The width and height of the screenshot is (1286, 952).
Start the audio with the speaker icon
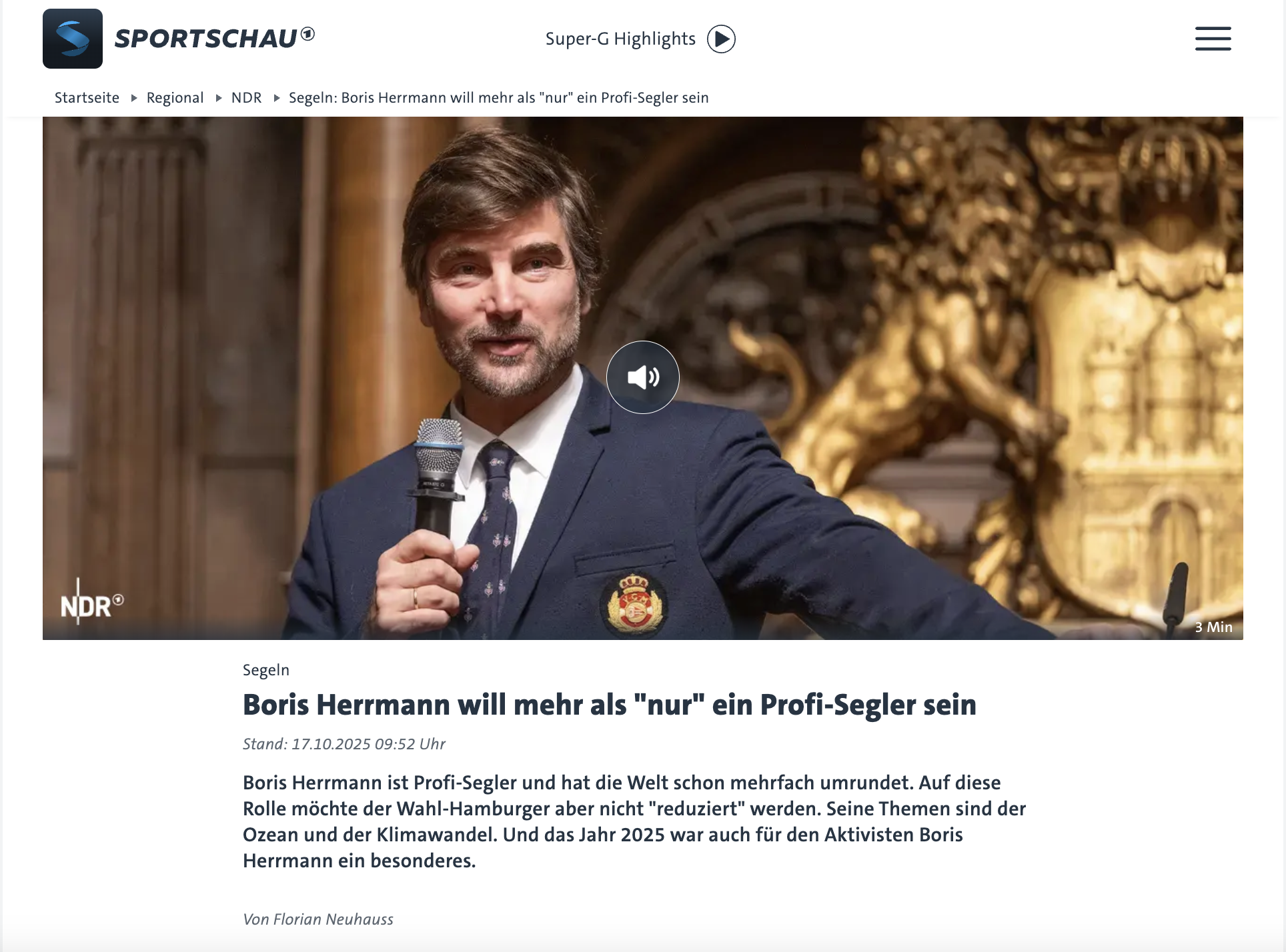click(x=643, y=377)
